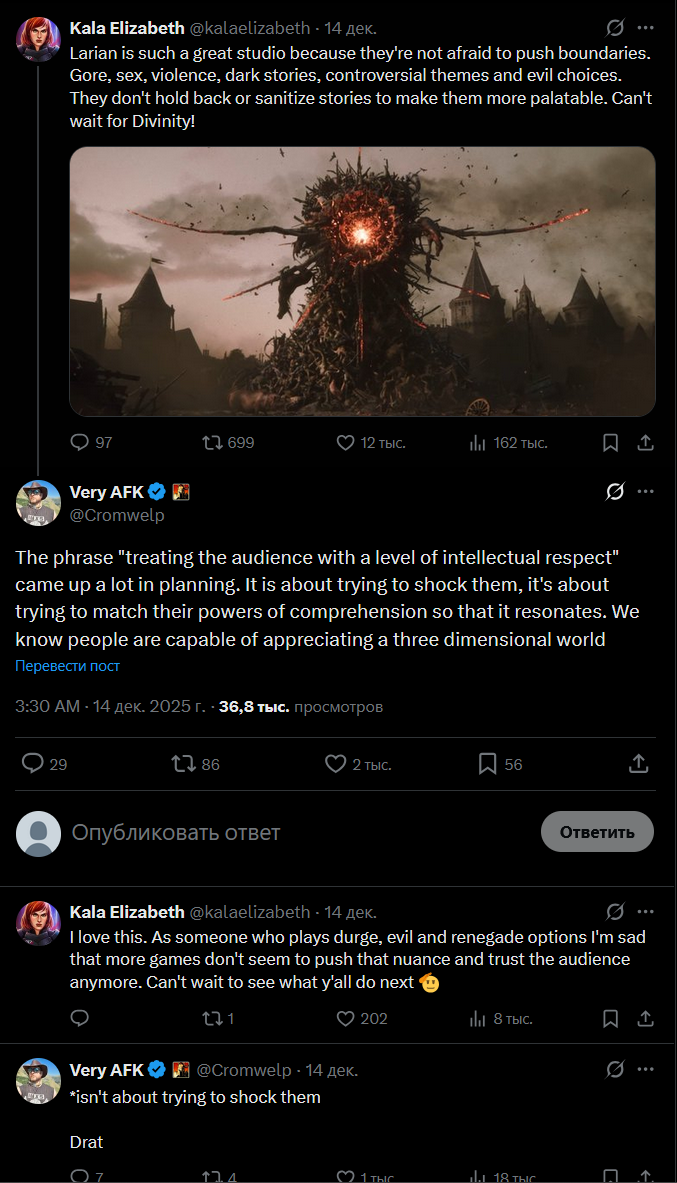Image resolution: width=677 pixels, height=1183 pixels.
Task: Open more options on main Very AFK post
Action: 646,491
